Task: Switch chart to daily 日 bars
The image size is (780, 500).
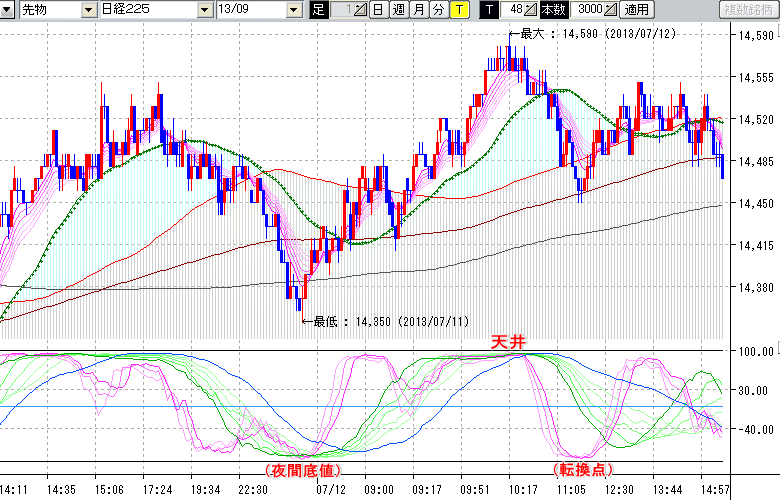Action: pos(377,10)
